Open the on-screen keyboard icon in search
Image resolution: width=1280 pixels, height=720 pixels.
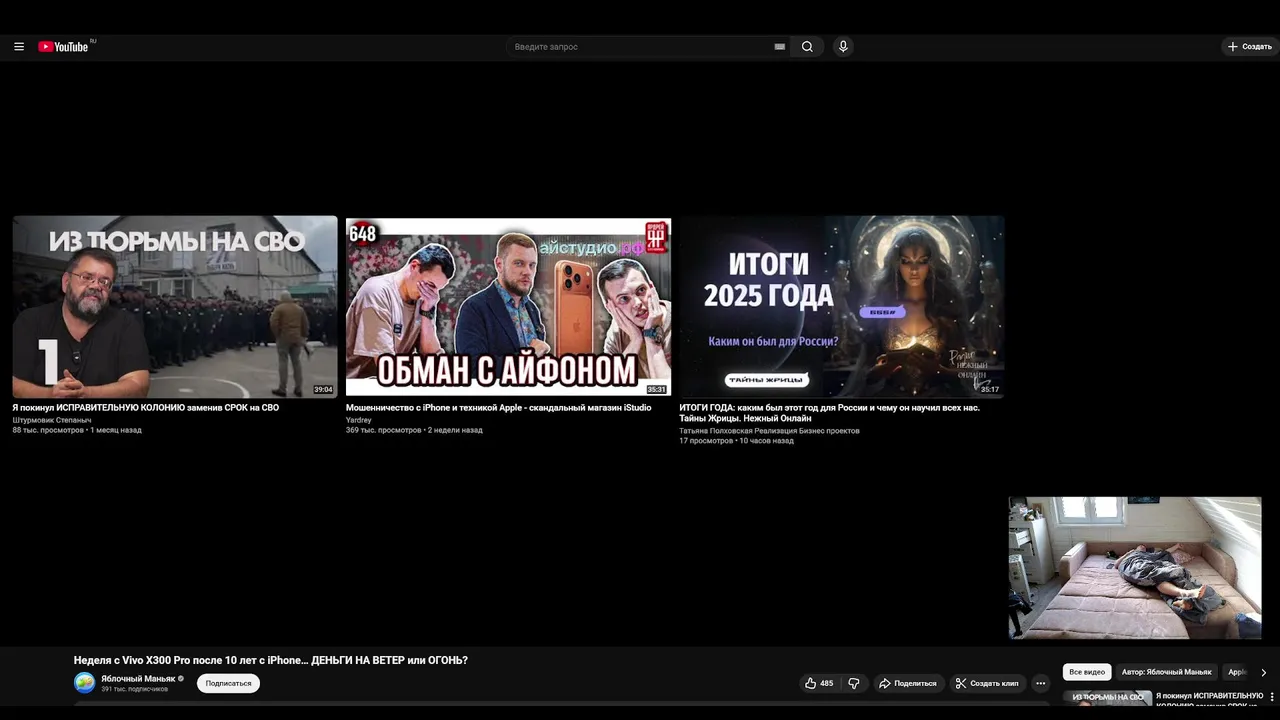click(x=779, y=47)
